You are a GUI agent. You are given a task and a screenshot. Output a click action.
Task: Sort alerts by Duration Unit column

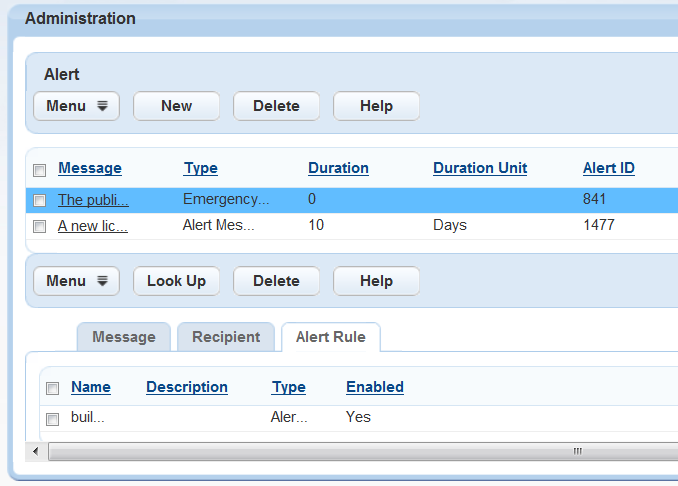[480, 168]
